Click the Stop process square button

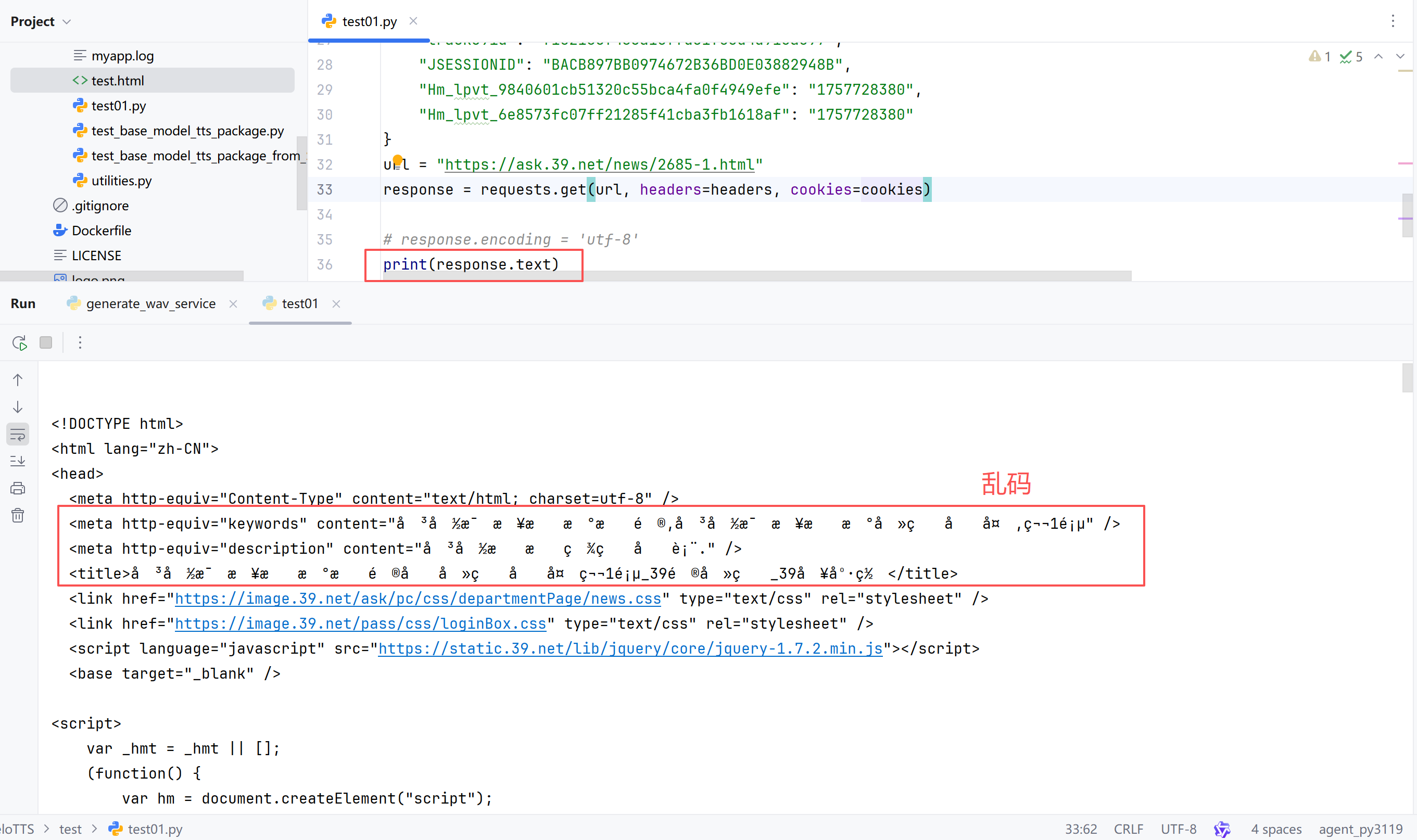[x=46, y=342]
